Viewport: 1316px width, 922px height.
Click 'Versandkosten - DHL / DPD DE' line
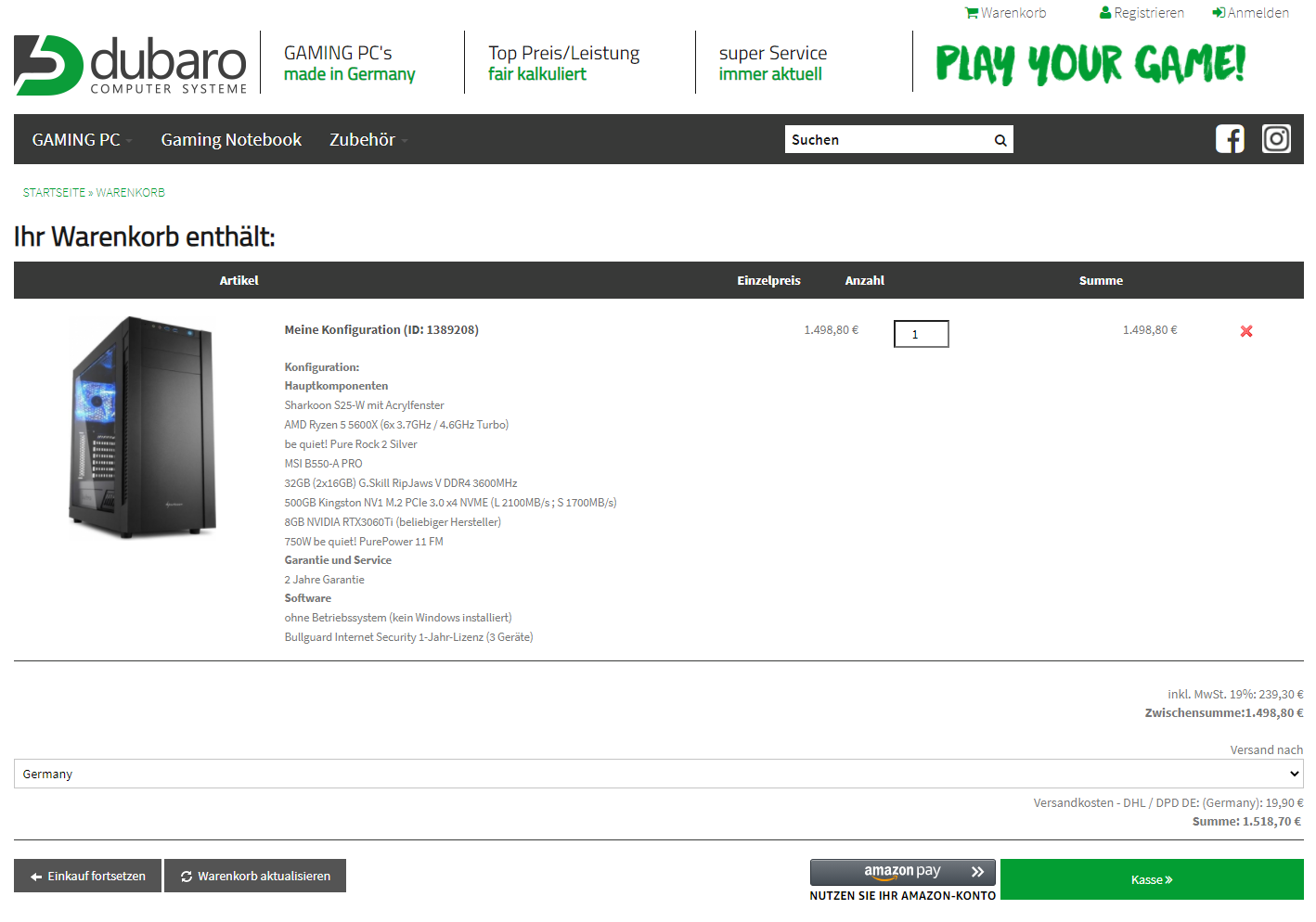(x=1168, y=803)
